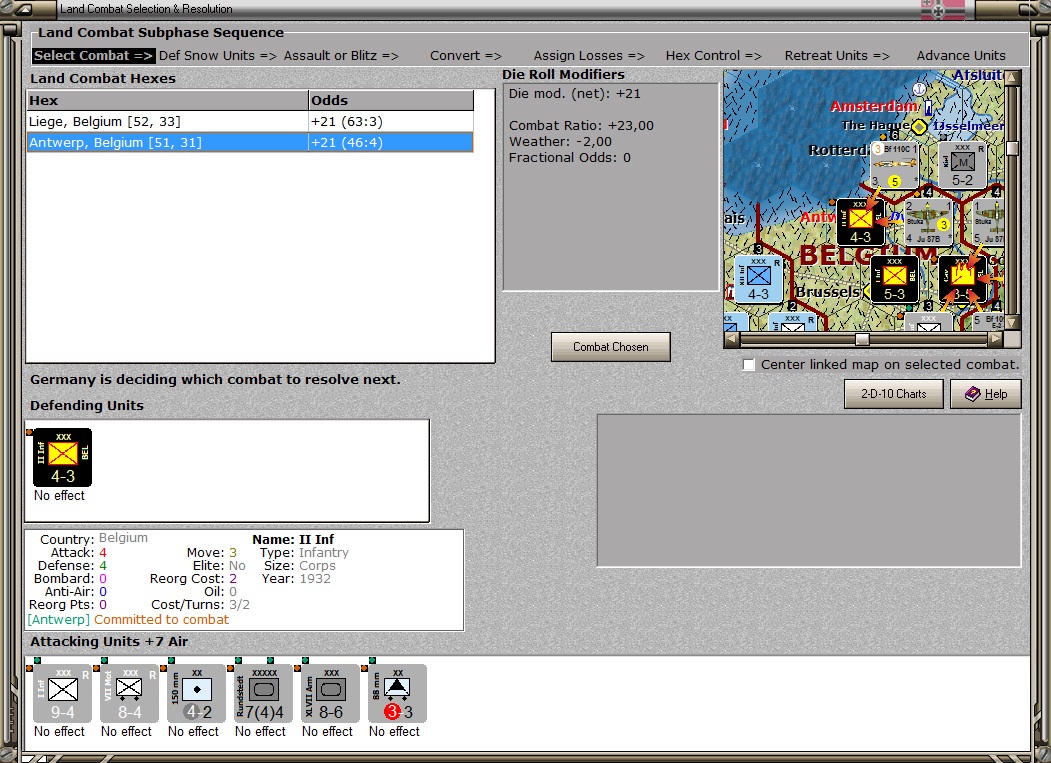Select the 88 mm anti-aircraft counter

tap(397, 693)
